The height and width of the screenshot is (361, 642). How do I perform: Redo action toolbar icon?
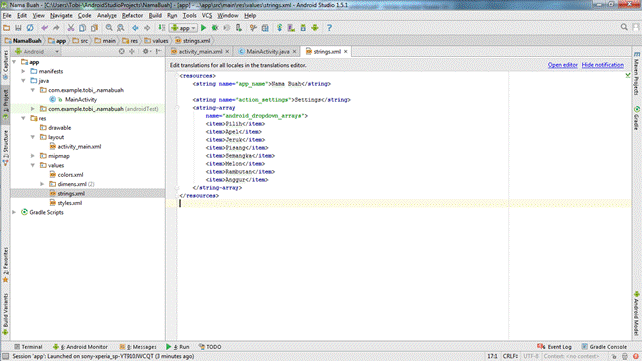click(56, 28)
